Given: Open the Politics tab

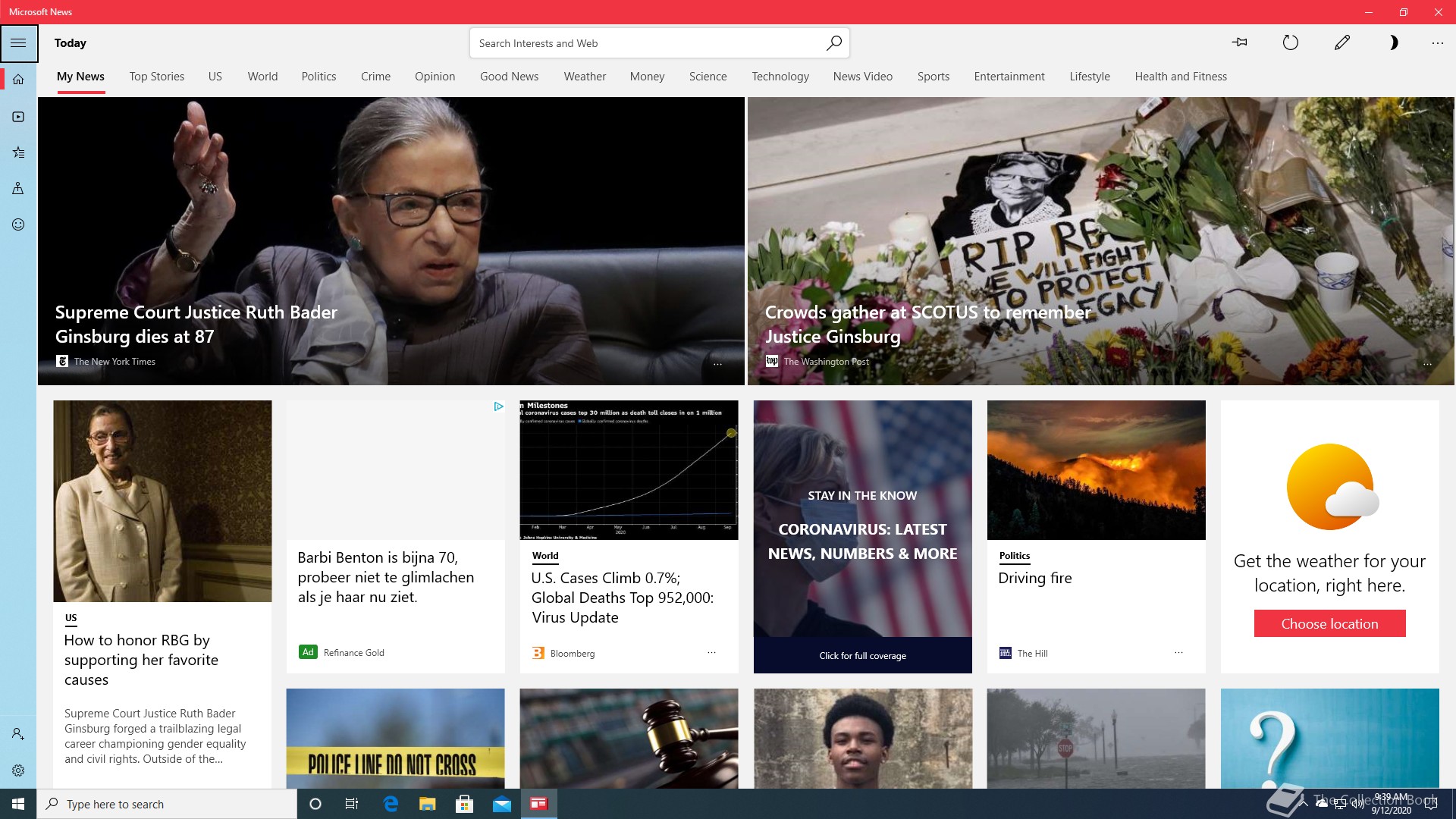Looking at the screenshot, I should tap(318, 77).
